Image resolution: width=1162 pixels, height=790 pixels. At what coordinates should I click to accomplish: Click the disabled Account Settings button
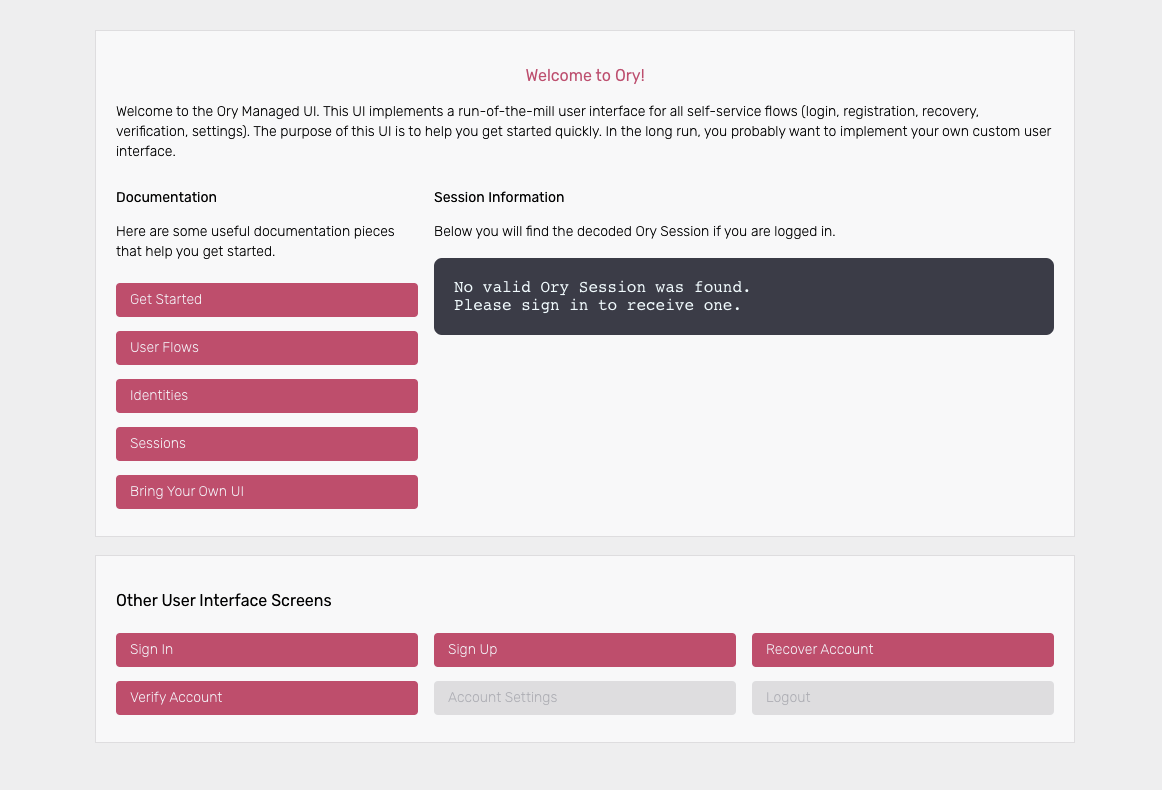pos(585,698)
